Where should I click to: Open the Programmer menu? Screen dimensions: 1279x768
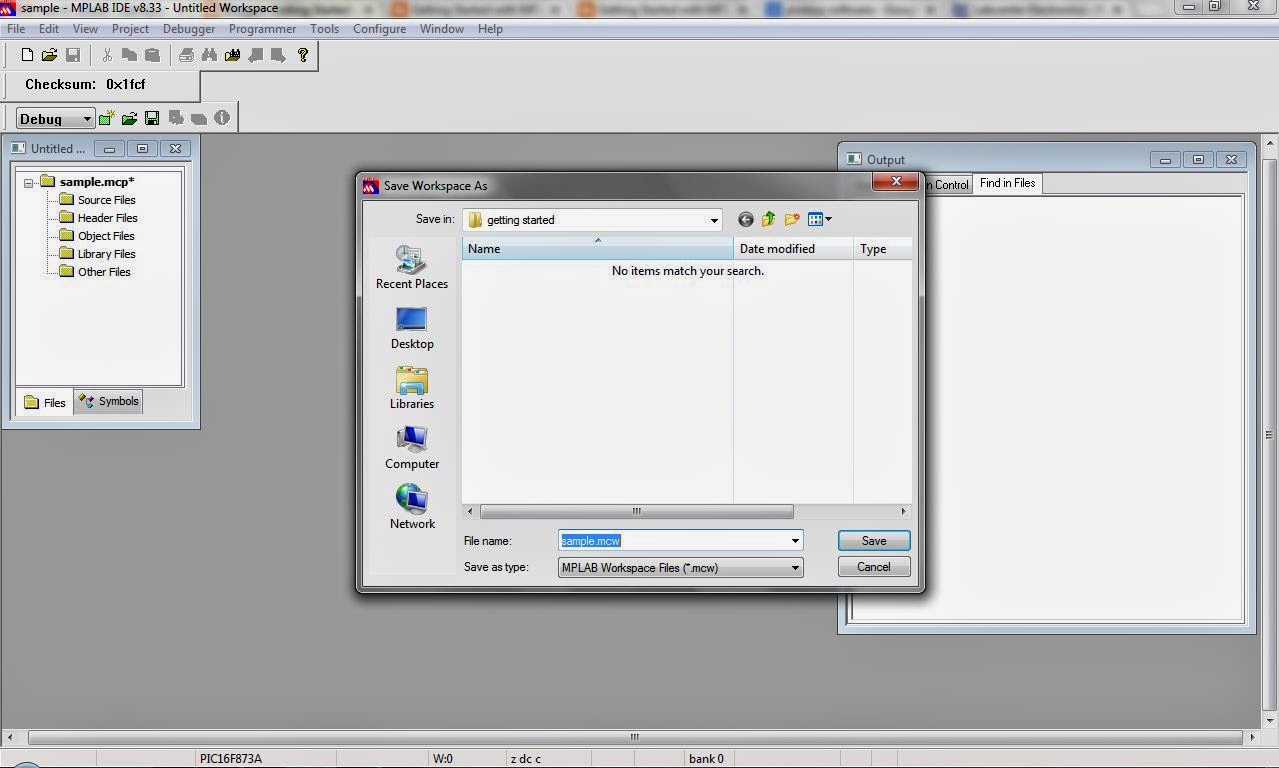[262, 29]
